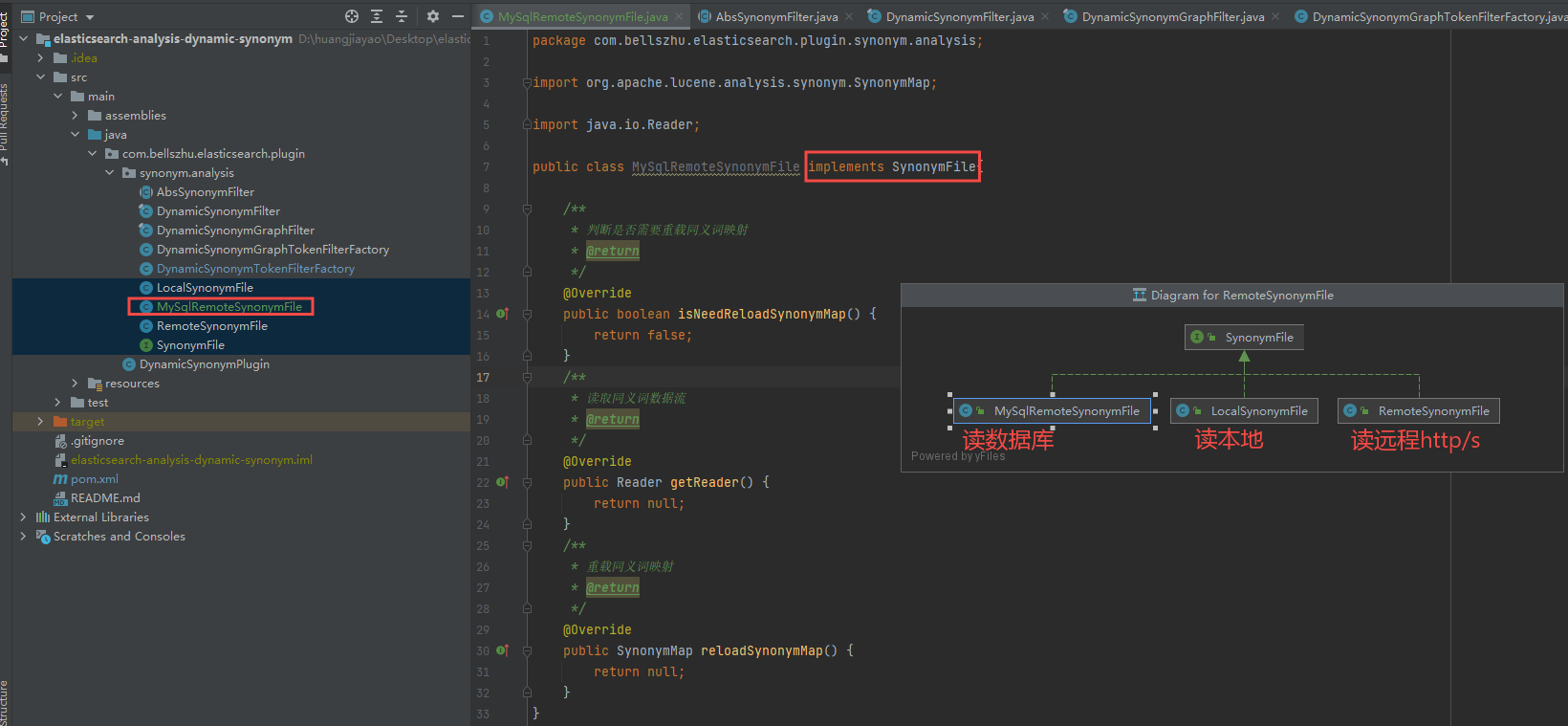The width and height of the screenshot is (1568, 726).
Task: Close the MySqlRemoteSynonymFile.java tab
Action: pyautogui.click(x=679, y=16)
